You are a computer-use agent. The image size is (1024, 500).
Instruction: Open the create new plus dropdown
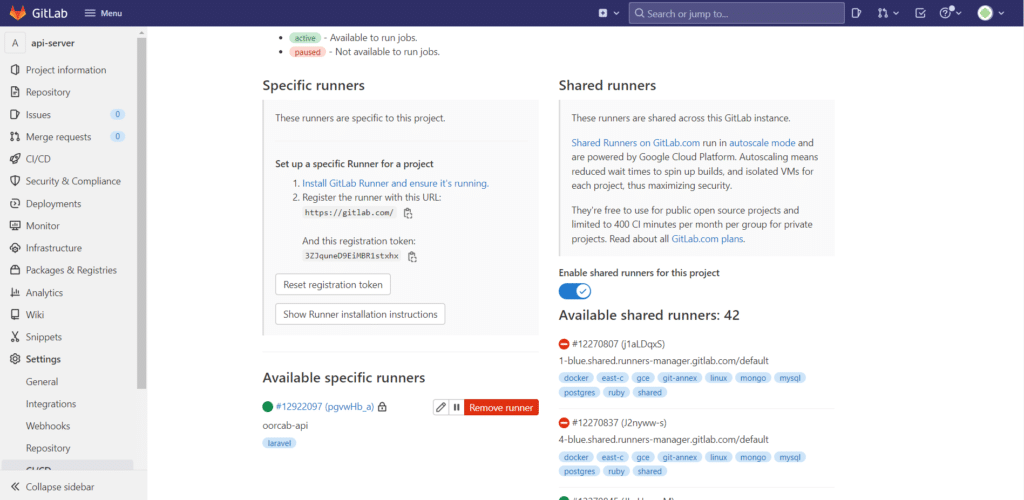609,13
